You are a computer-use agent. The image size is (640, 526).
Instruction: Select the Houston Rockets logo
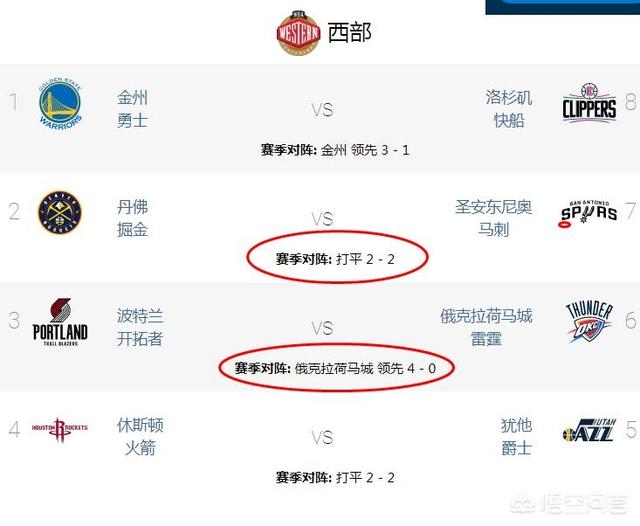point(60,430)
